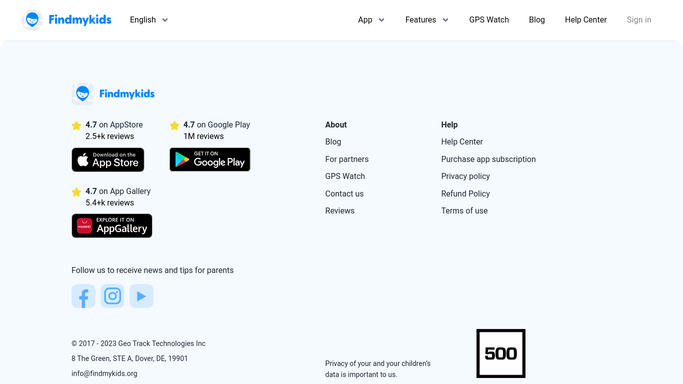Open the Facebook social icon
Screen dimensions: 683x384
pos(83,296)
